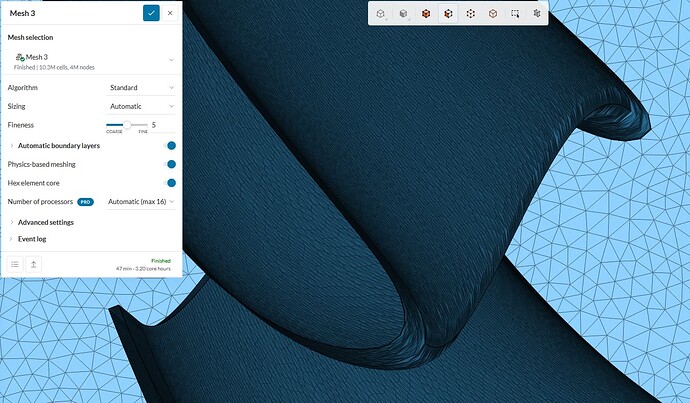Click the upload/export icon at panel bottom
690x403 pixels.
click(x=33, y=264)
